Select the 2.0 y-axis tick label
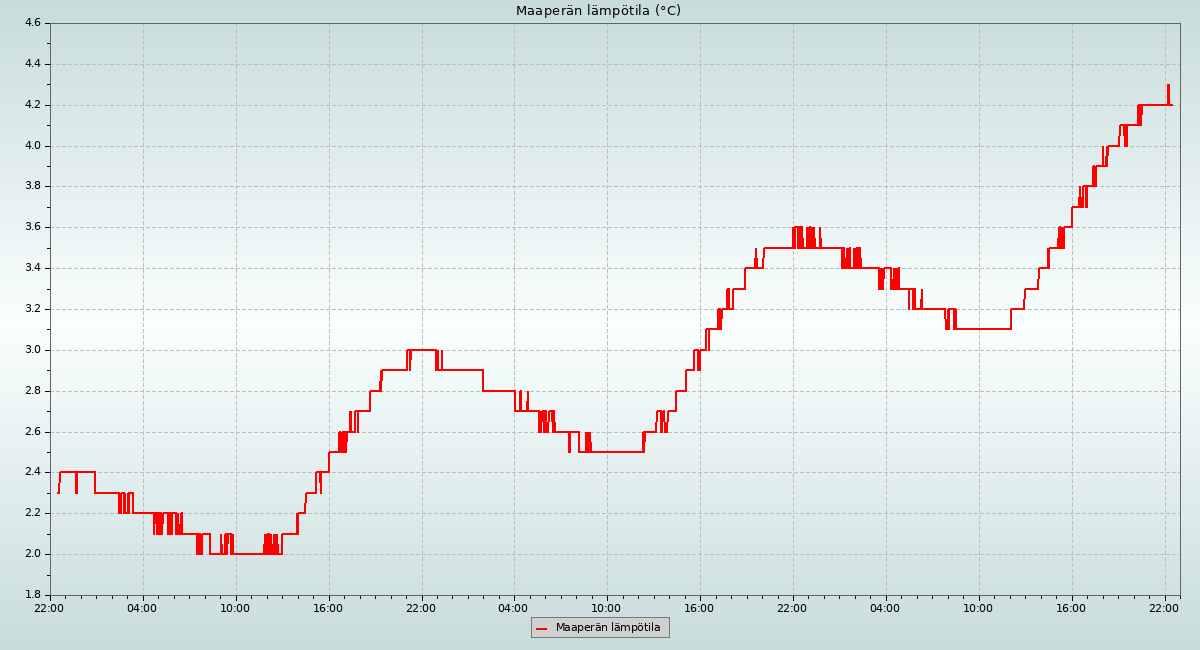Image resolution: width=1200 pixels, height=650 pixels. pyautogui.click(x=31, y=554)
